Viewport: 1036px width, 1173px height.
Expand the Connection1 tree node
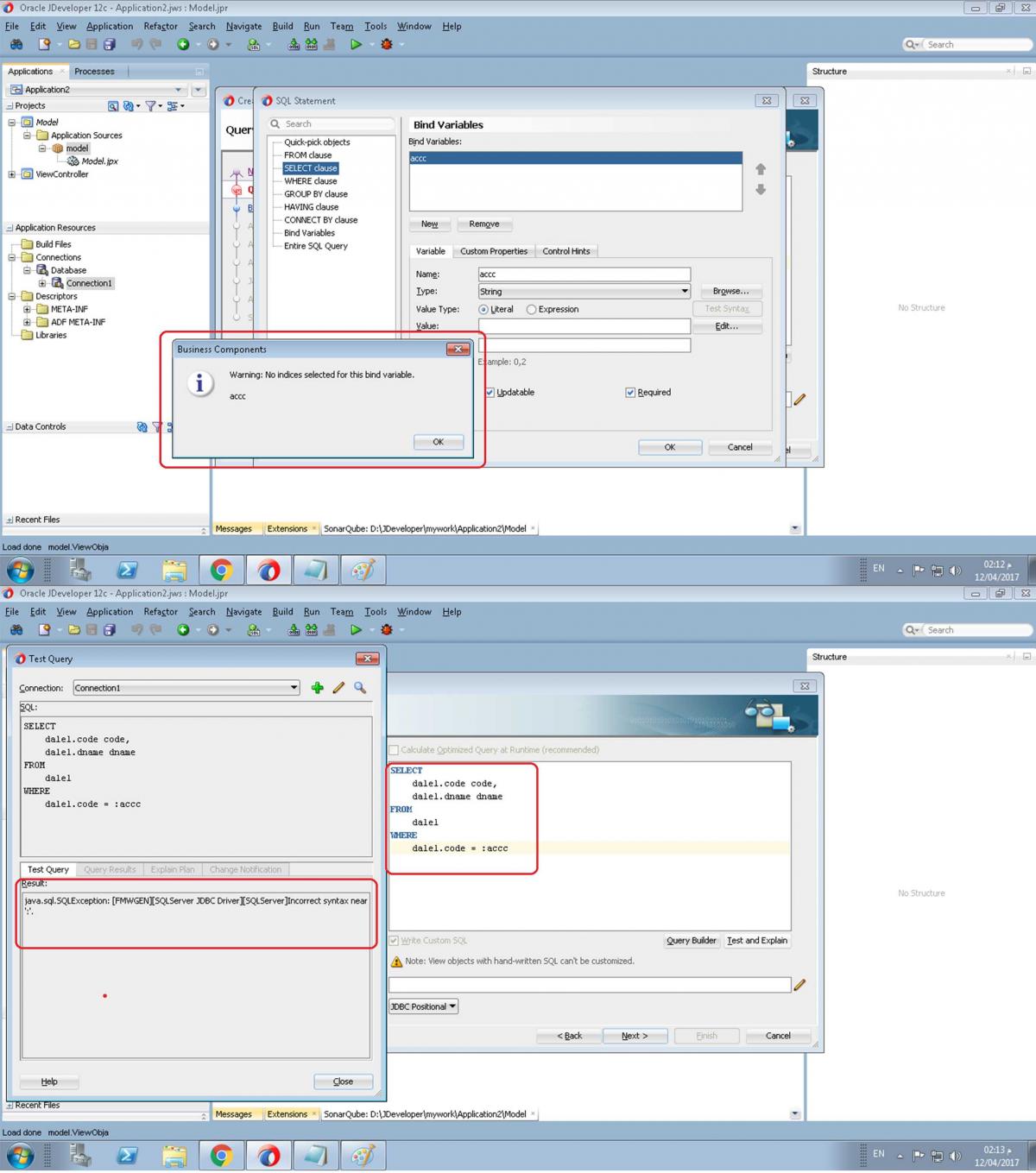pyautogui.click(x=42, y=283)
